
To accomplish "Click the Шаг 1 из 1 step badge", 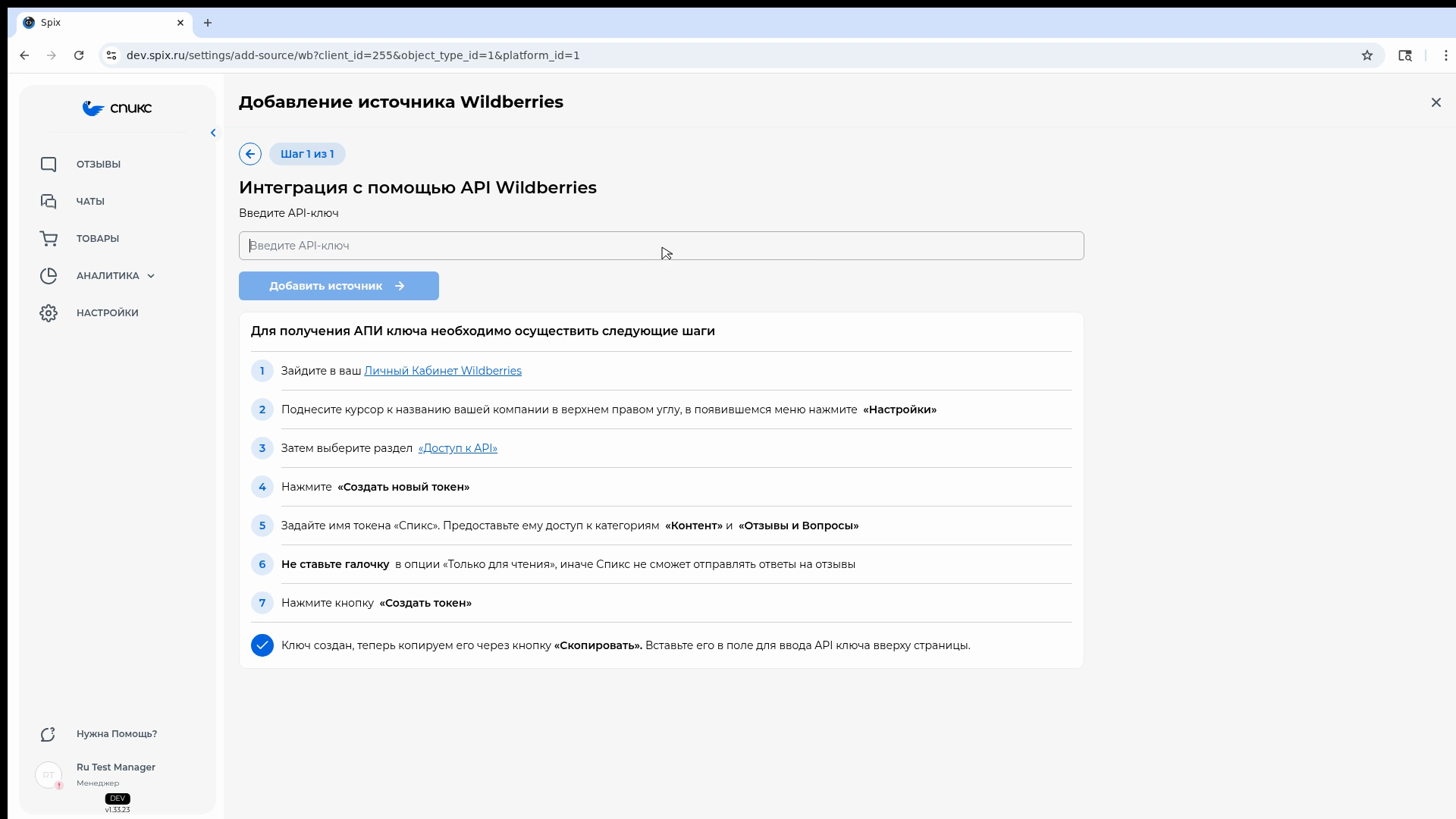I will pos(307,154).
